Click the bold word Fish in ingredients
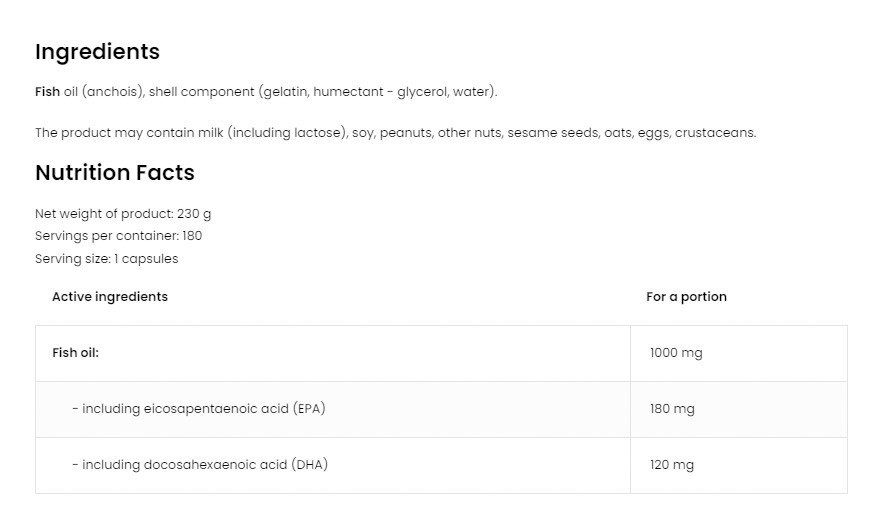887x524 pixels. tap(47, 92)
